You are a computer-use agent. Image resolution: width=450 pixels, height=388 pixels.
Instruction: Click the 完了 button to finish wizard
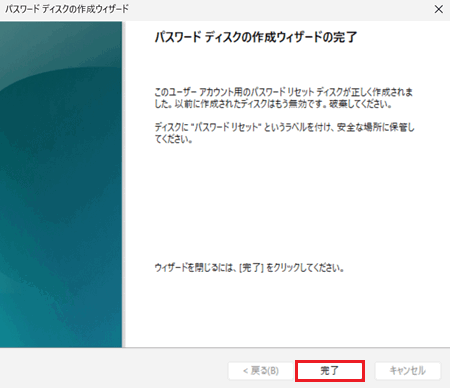click(330, 371)
